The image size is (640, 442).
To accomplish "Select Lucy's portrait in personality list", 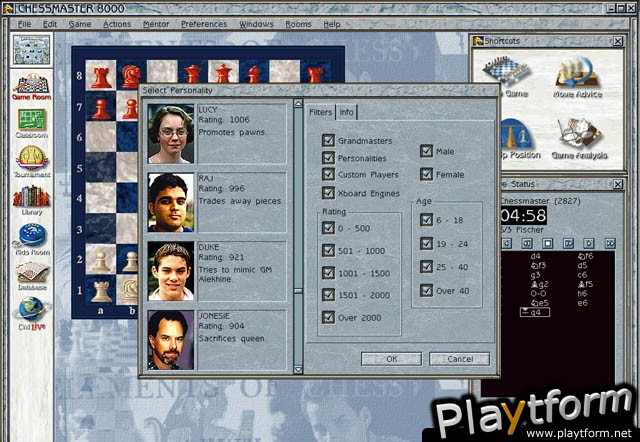I will click(171, 133).
